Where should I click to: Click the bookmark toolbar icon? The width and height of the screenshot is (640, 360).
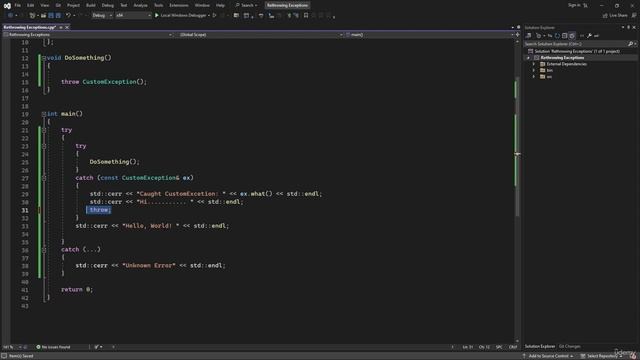306,16
